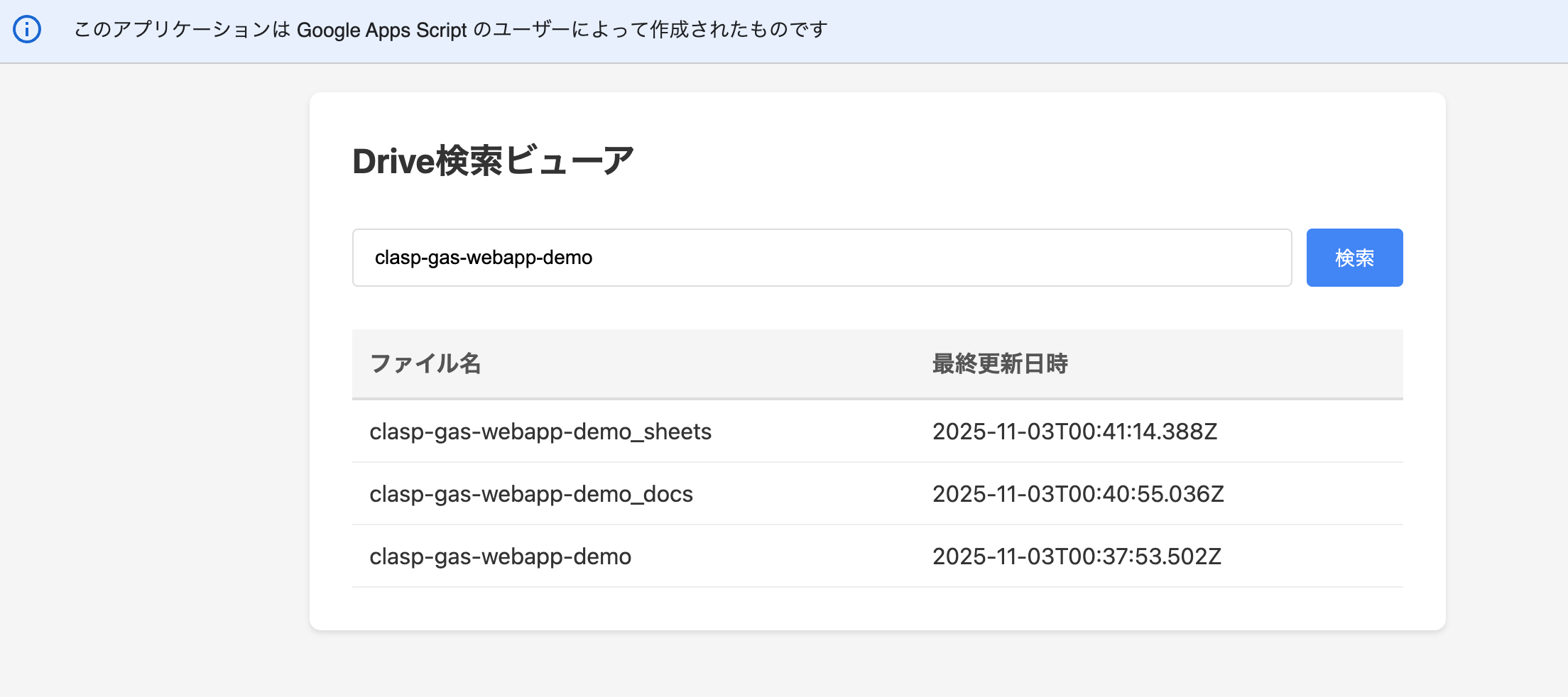Screen dimensions: 1568x697
Task: Click the typed text clasp-gas-webapp-demo in the search box
Action: pos(484,258)
